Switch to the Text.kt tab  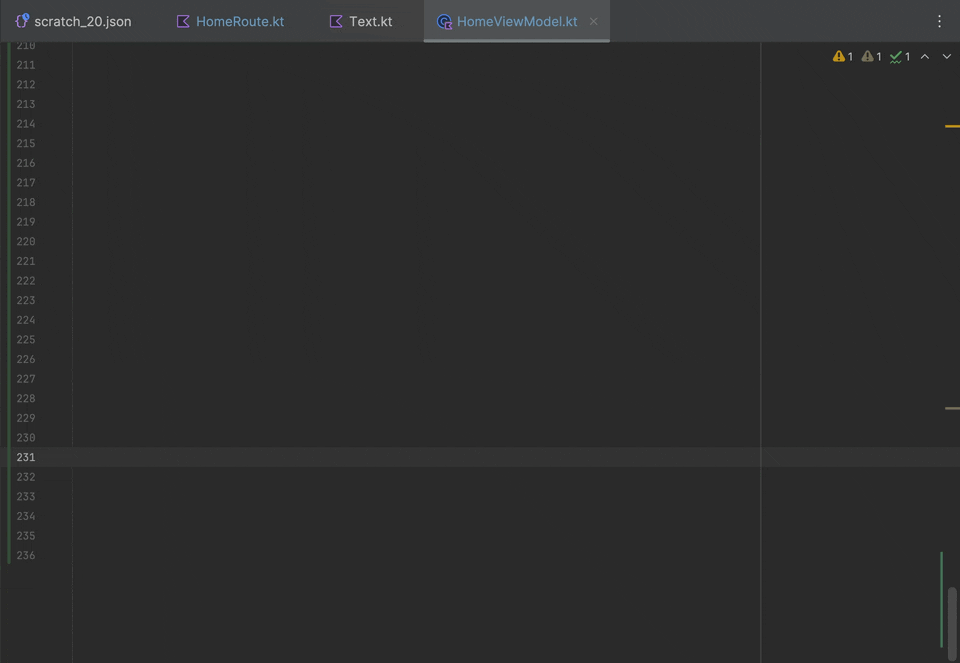[x=361, y=21]
